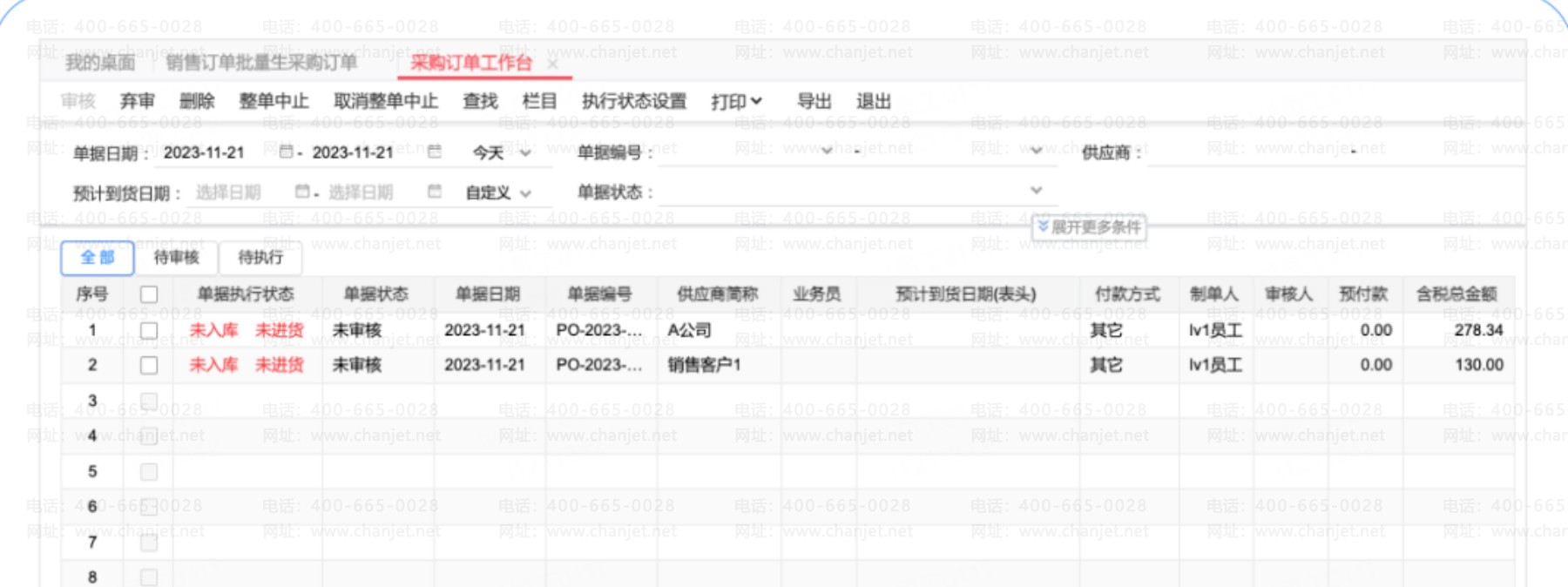Viewport: 1568px width, 587px height.
Task: Click 导出 to export the list
Action: (814, 101)
